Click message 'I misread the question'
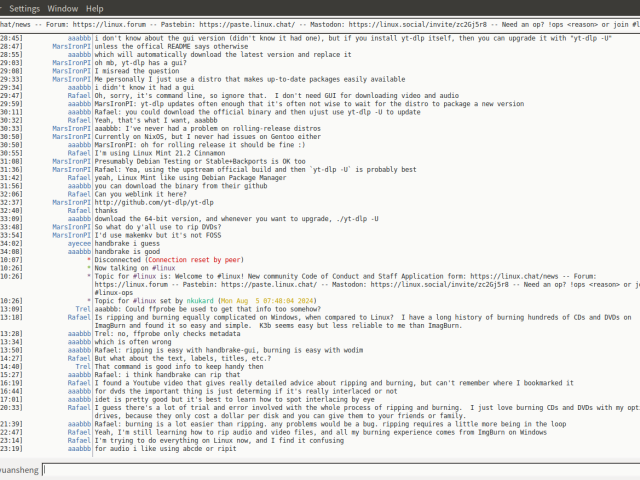 coord(137,71)
